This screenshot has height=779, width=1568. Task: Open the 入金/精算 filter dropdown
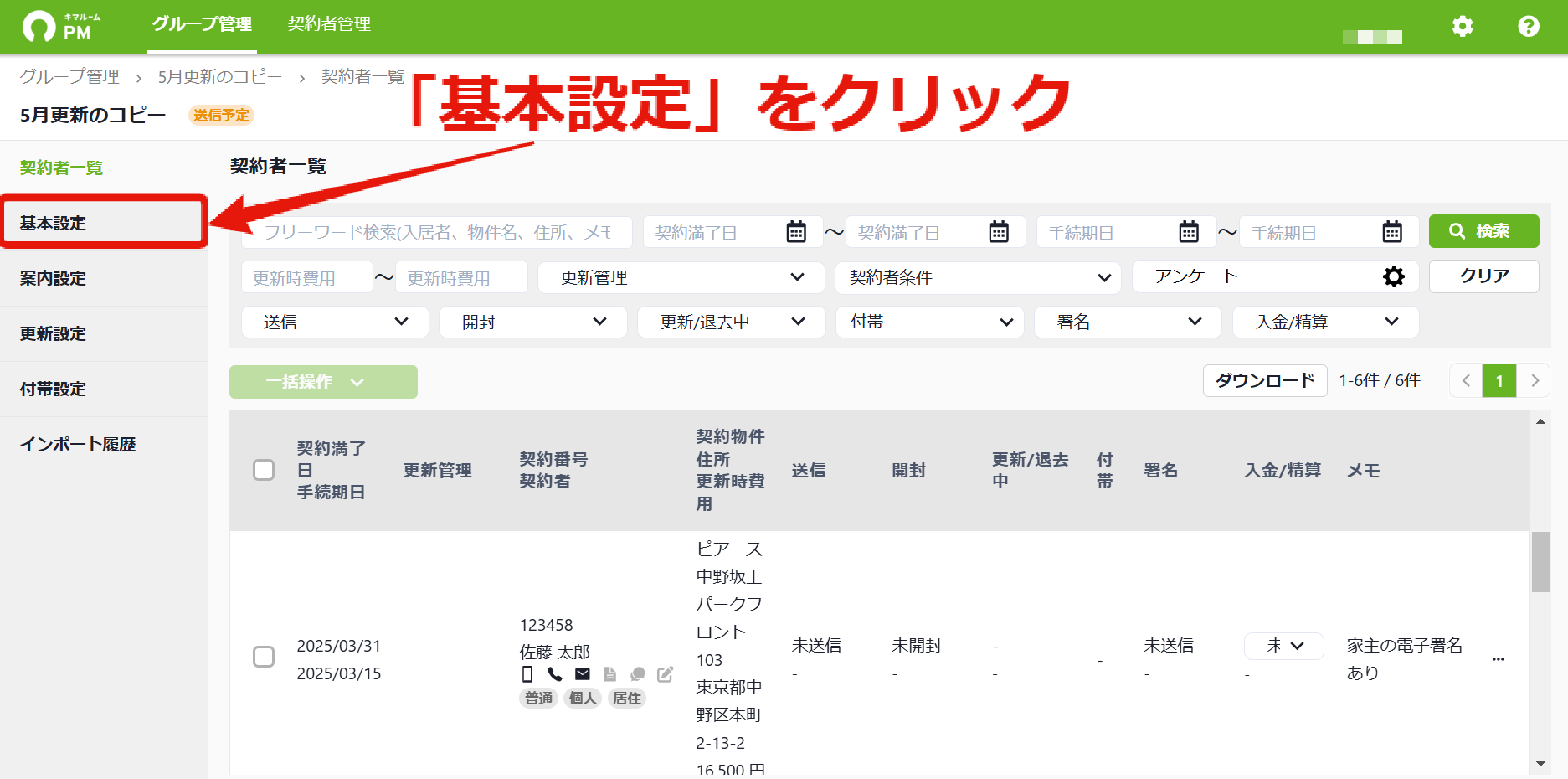[x=1325, y=322]
